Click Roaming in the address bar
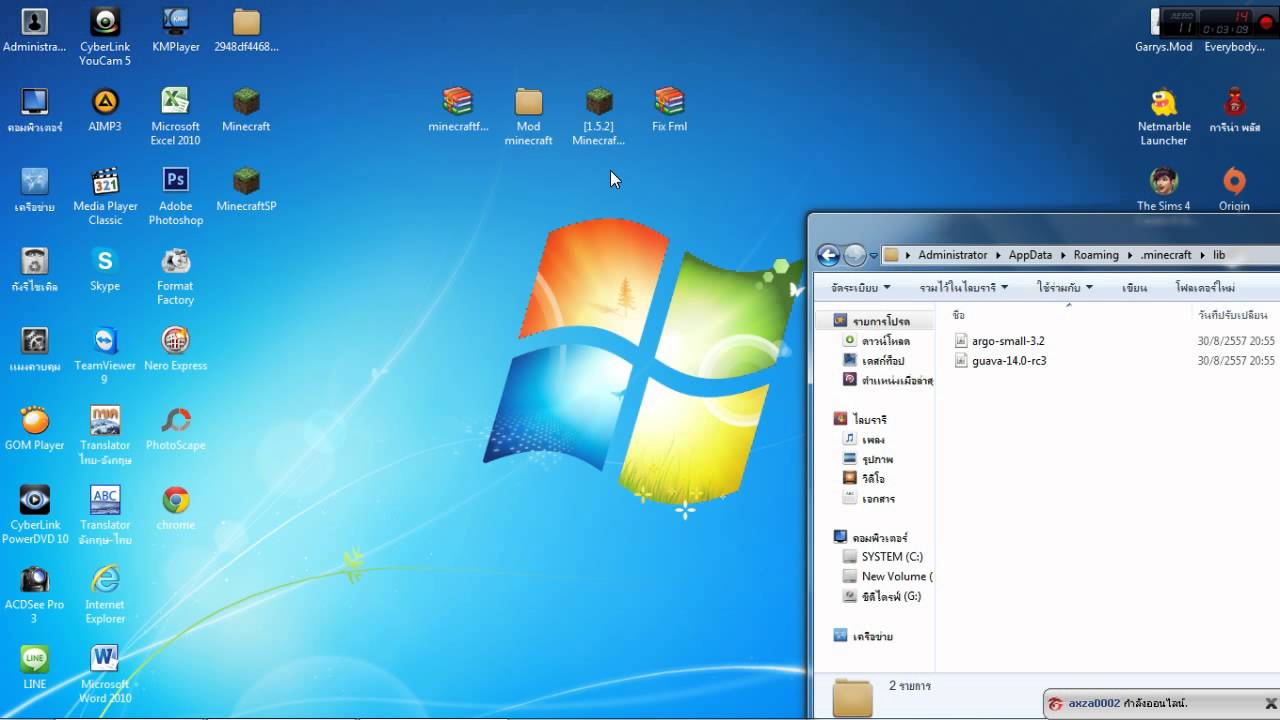 [1096, 255]
